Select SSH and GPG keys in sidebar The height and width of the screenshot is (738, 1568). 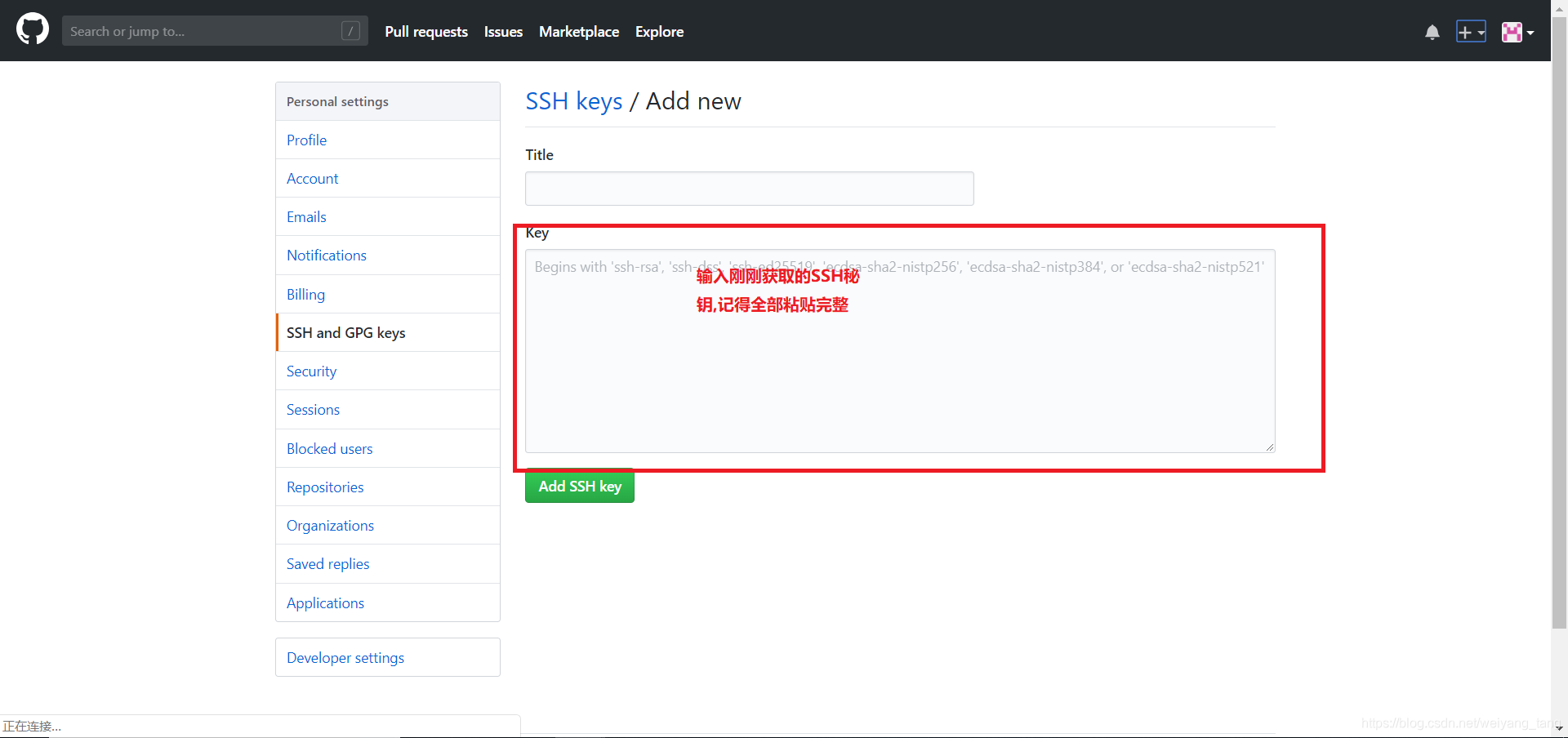pyautogui.click(x=388, y=332)
